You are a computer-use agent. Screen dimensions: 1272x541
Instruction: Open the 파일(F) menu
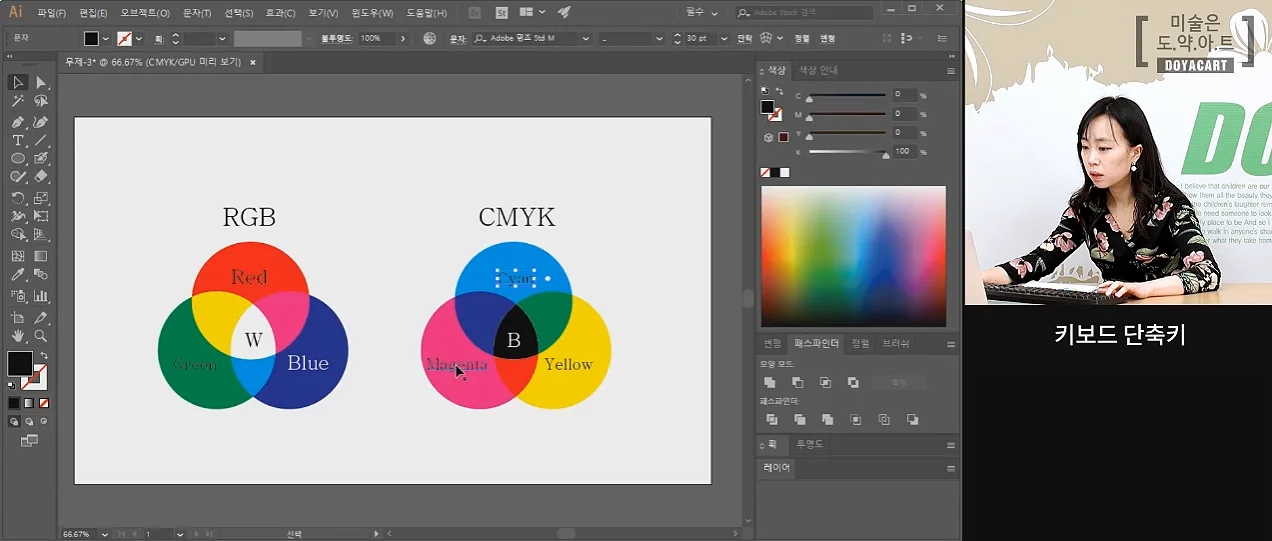[51, 13]
